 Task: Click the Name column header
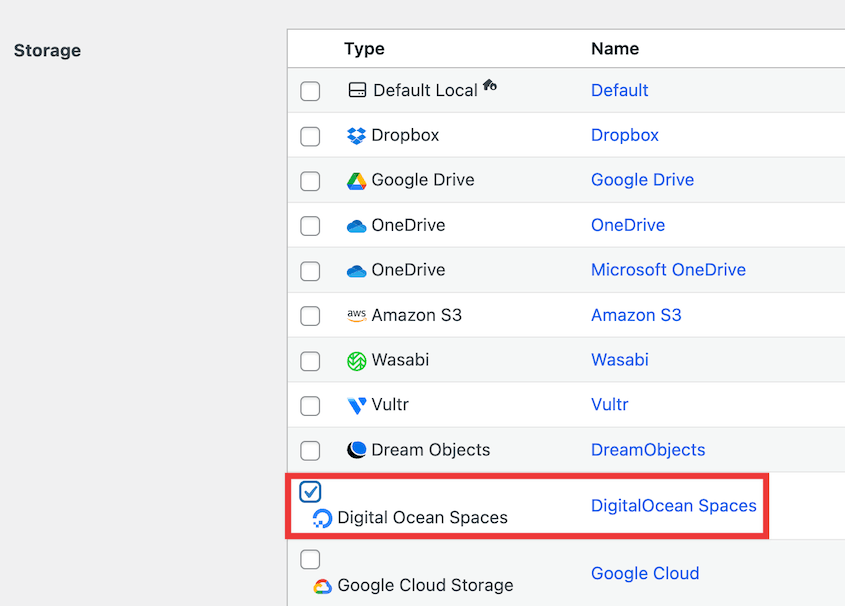615,48
